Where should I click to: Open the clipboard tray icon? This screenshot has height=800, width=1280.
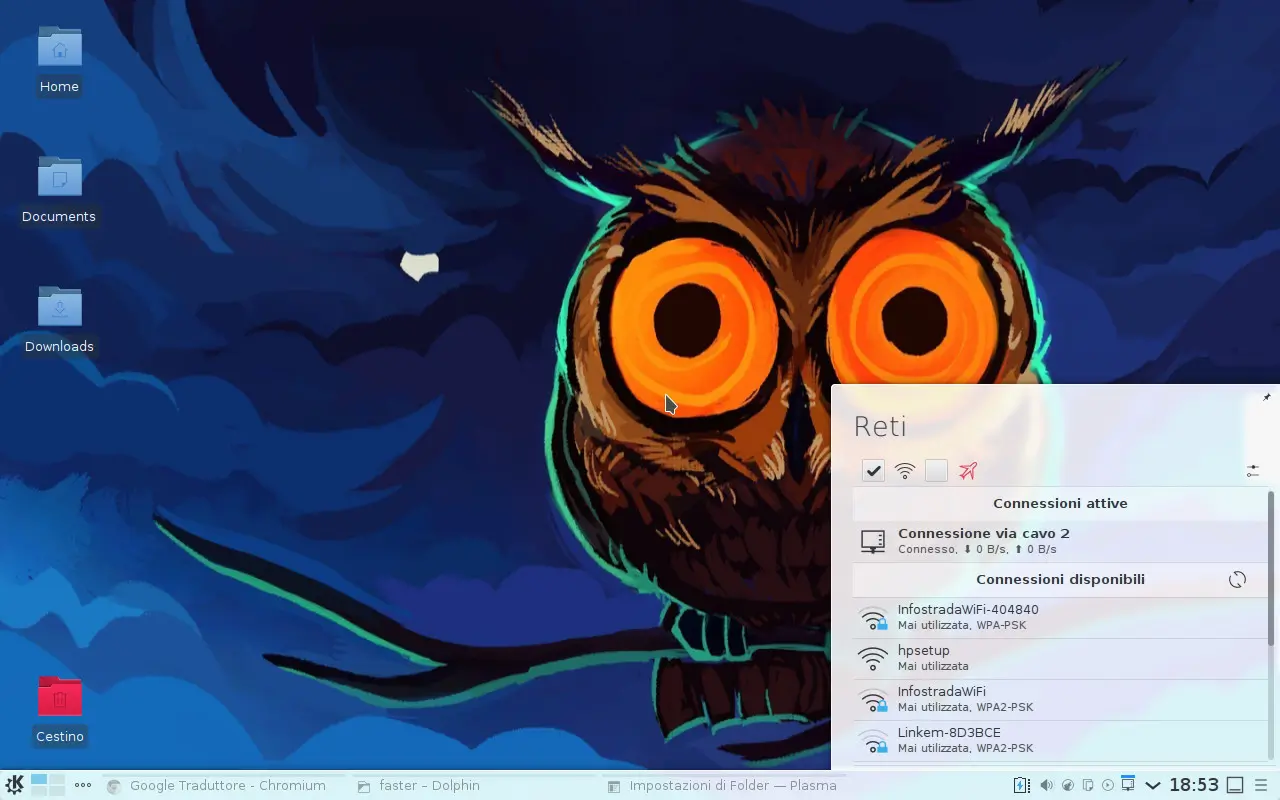pyautogui.click(x=1088, y=785)
